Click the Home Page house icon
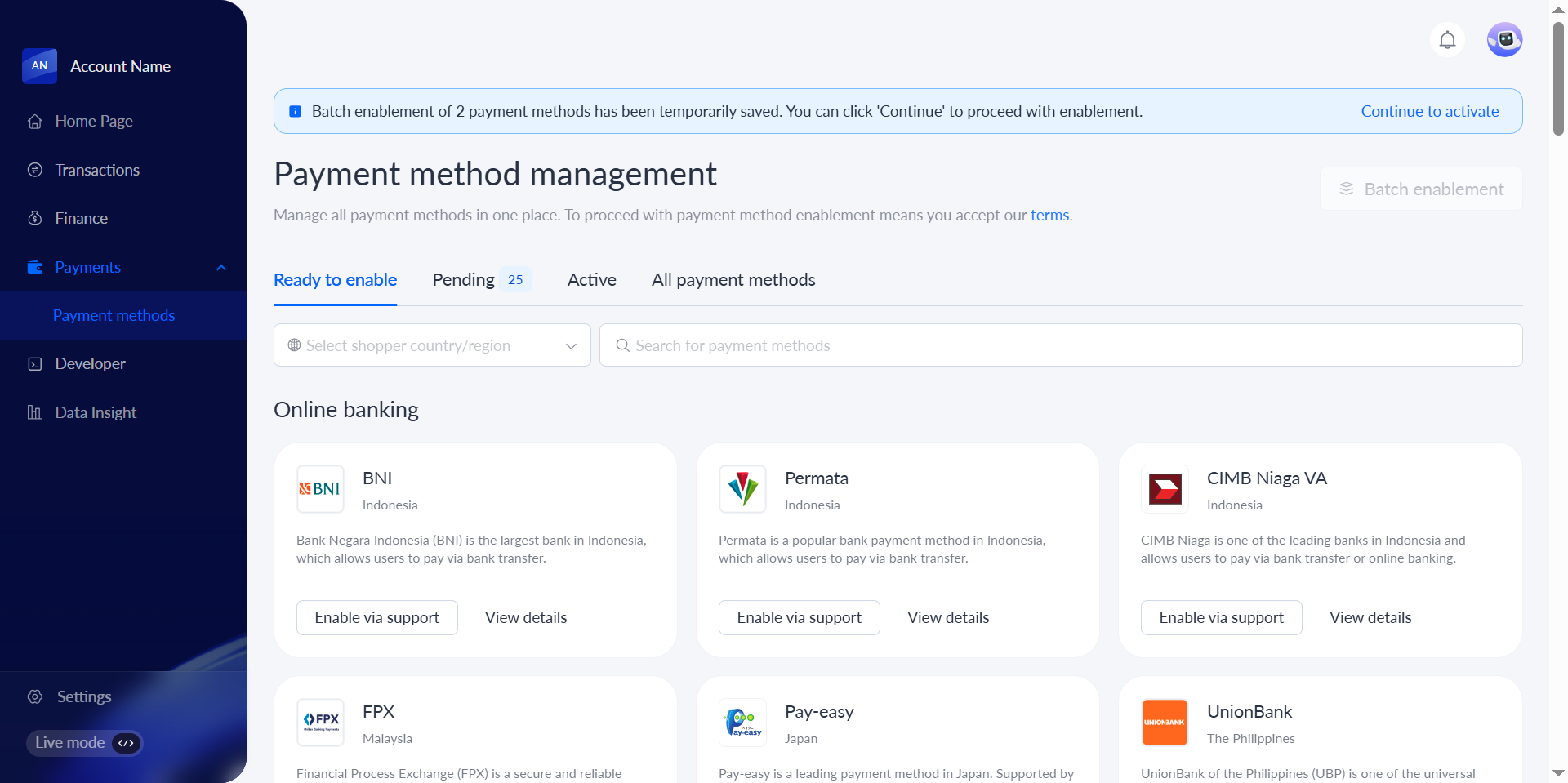The width and height of the screenshot is (1568, 783). [x=35, y=122]
